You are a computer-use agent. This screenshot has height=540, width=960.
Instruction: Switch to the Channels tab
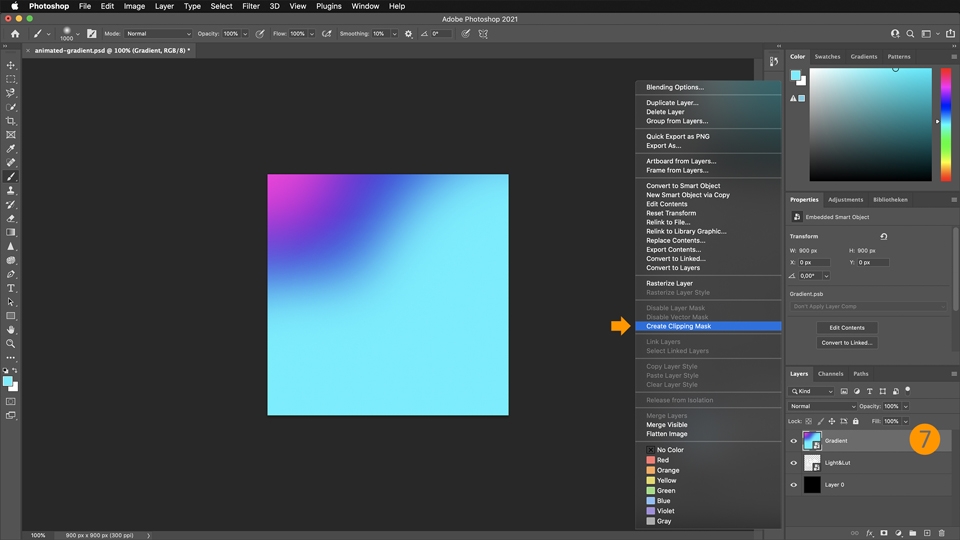point(830,374)
